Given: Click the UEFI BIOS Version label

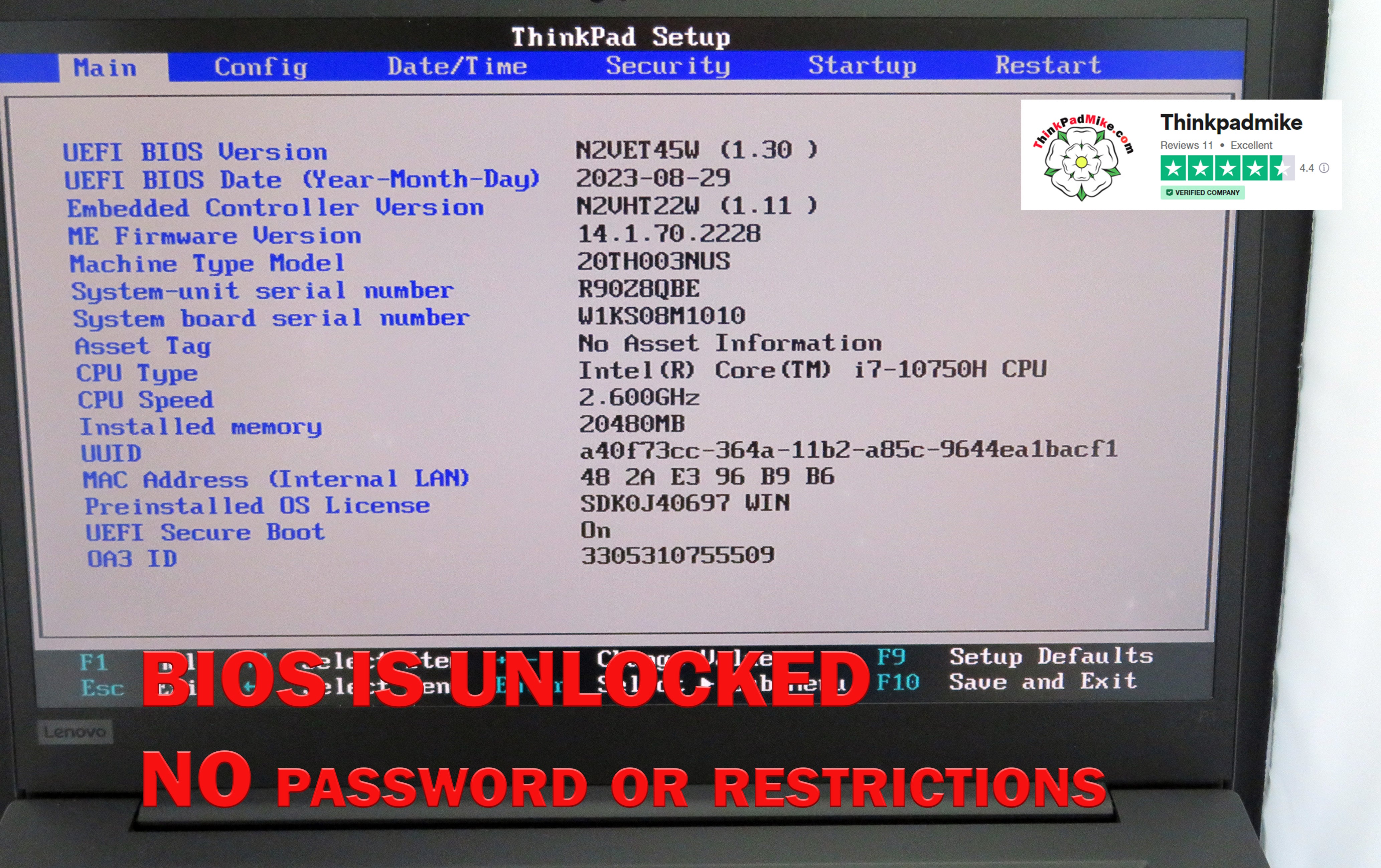Looking at the screenshot, I should pos(195,152).
